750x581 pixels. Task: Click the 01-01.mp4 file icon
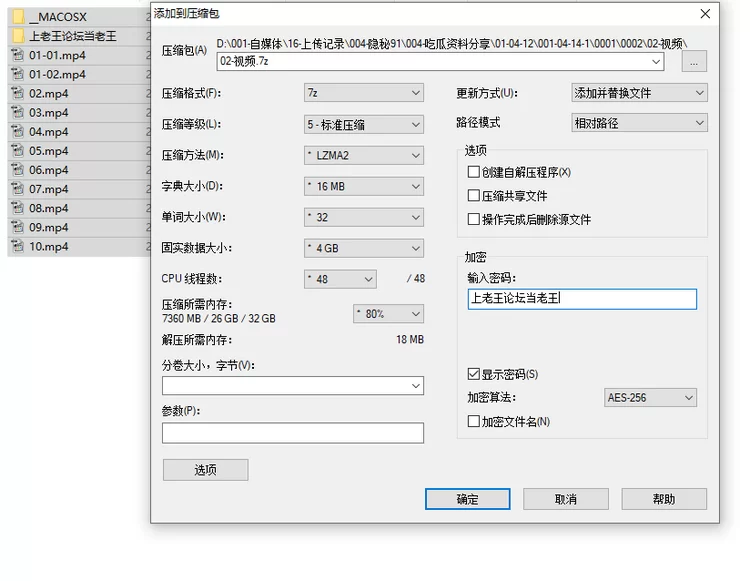pyautogui.click(x=18, y=55)
